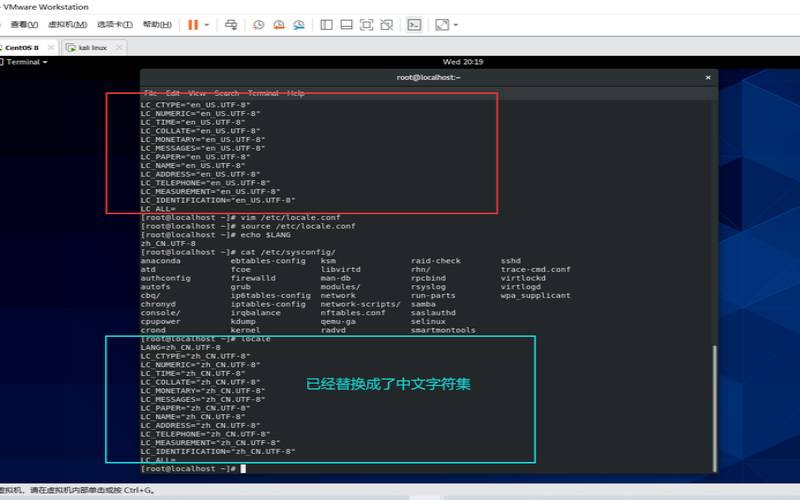Screen dimensions: 800x500
Task: Open the snapshot manager
Action: pyautogui.click(x=299, y=24)
